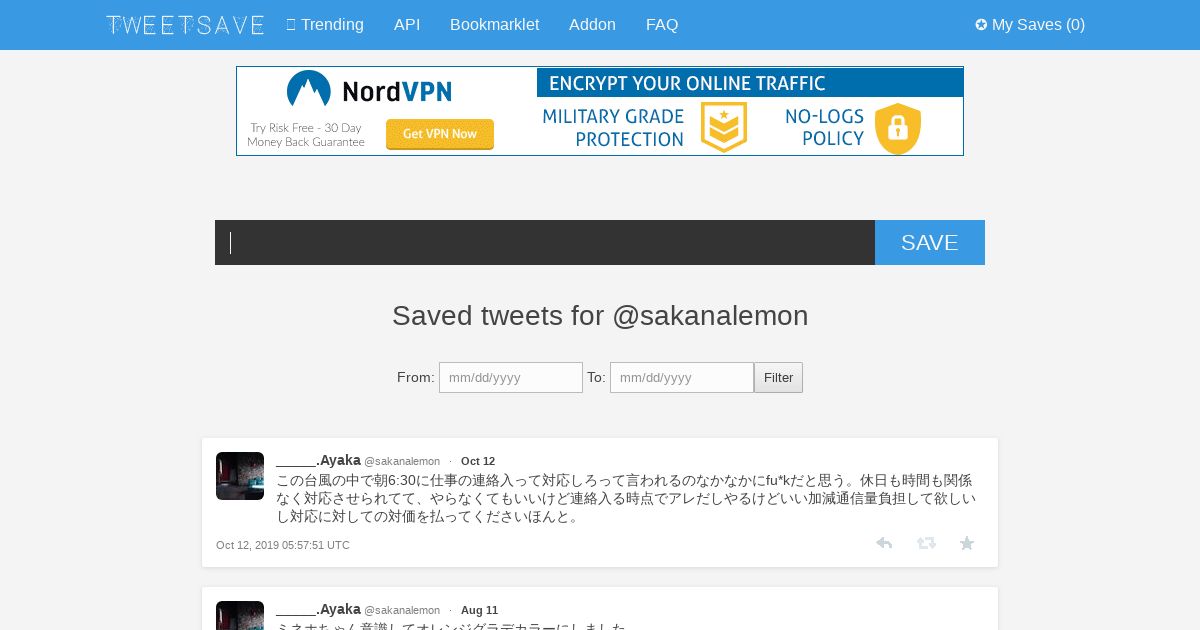Go to Bookmarklet page
This screenshot has height=630, width=1200.
[x=494, y=25]
